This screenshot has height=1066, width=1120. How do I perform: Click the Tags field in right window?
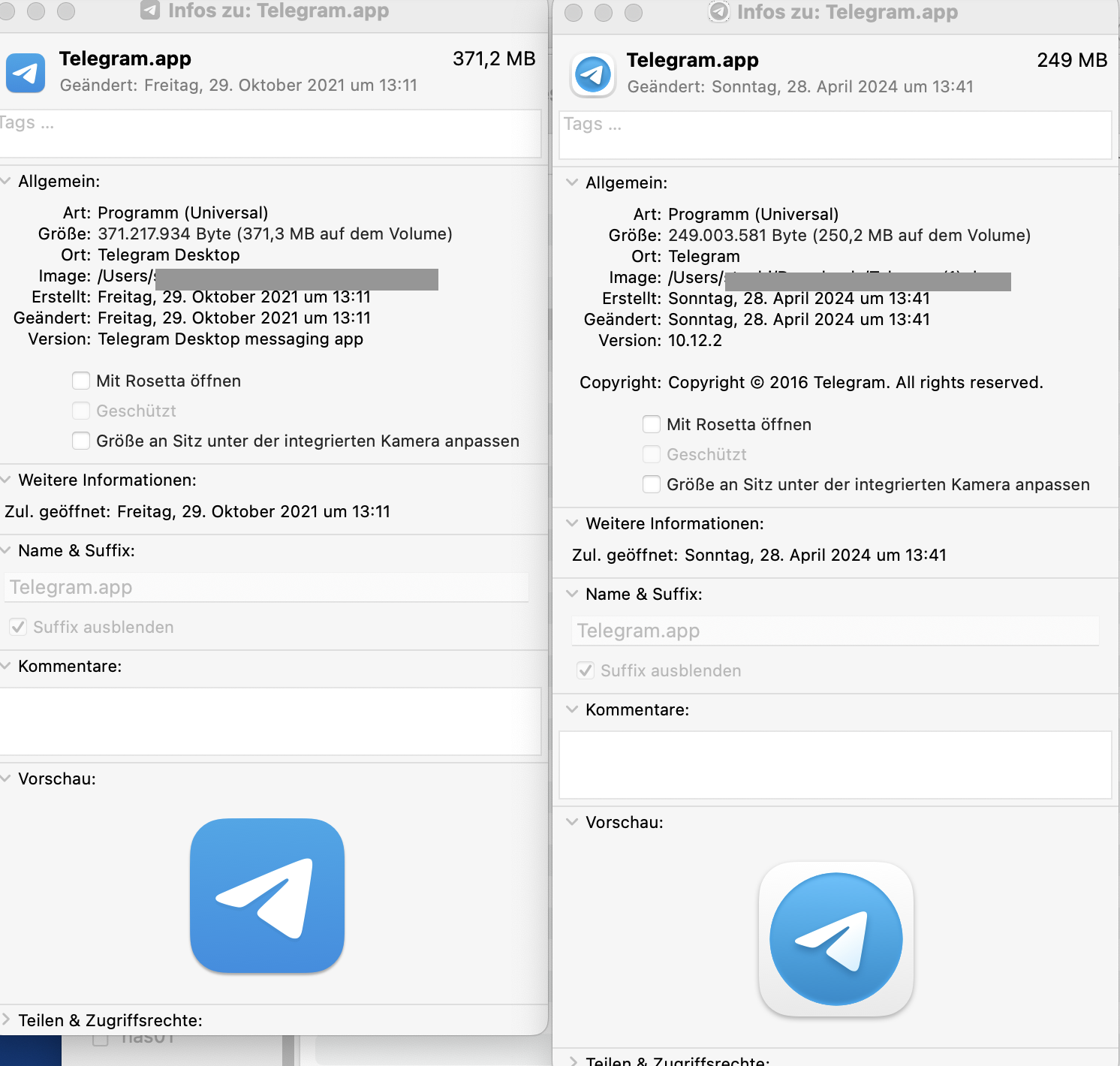click(x=835, y=135)
